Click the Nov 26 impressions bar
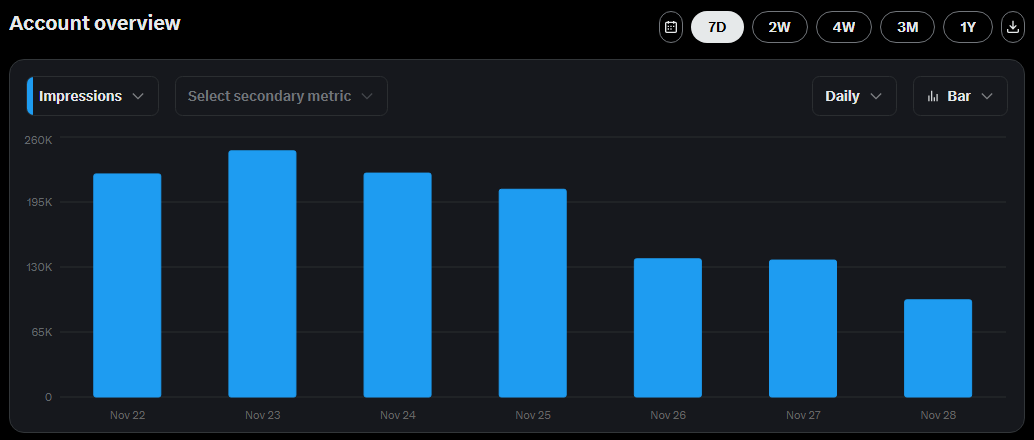The width and height of the screenshot is (1034, 440). pos(668,328)
